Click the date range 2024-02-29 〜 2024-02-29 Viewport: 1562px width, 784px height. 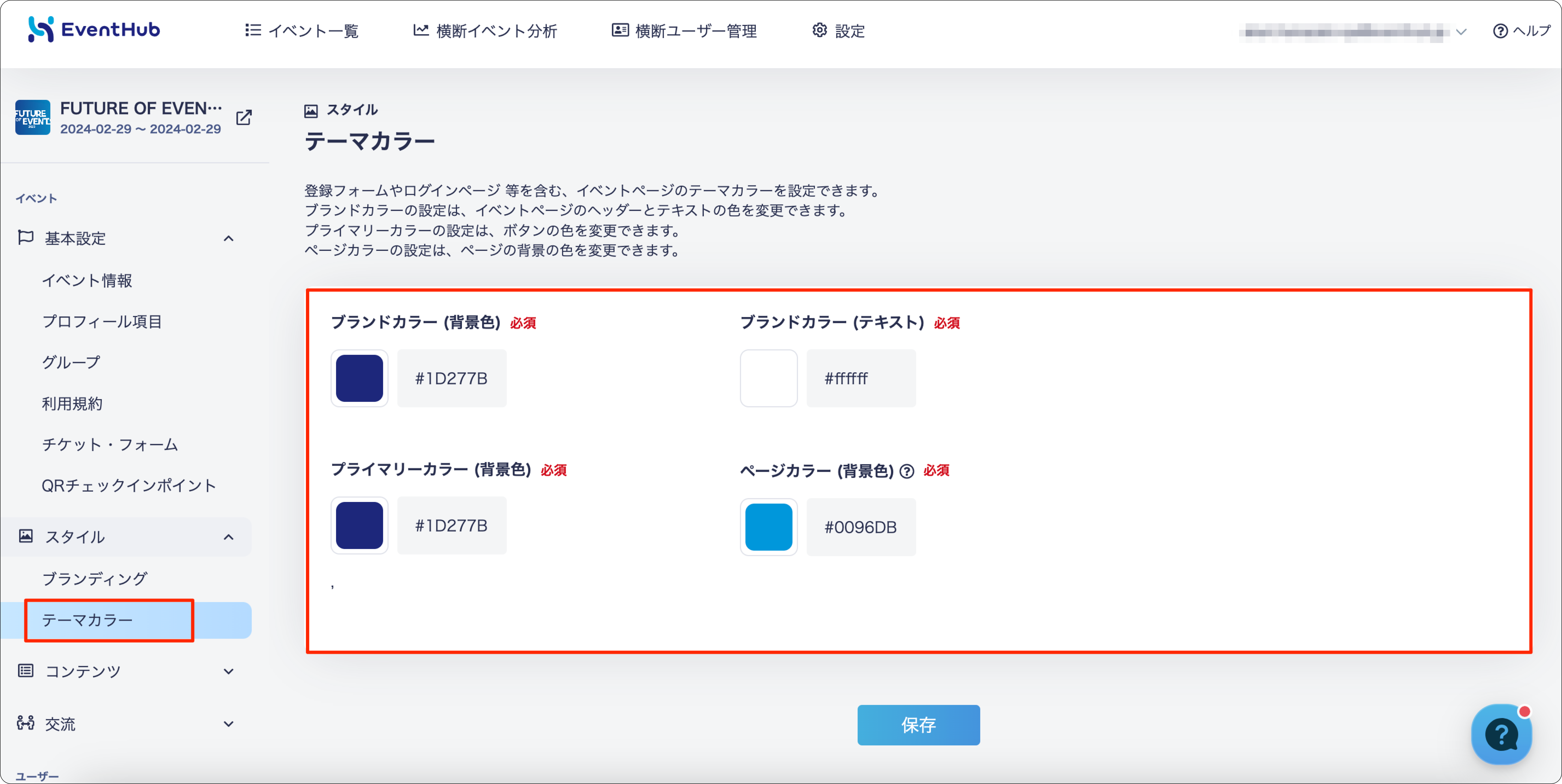pos(140,129)
